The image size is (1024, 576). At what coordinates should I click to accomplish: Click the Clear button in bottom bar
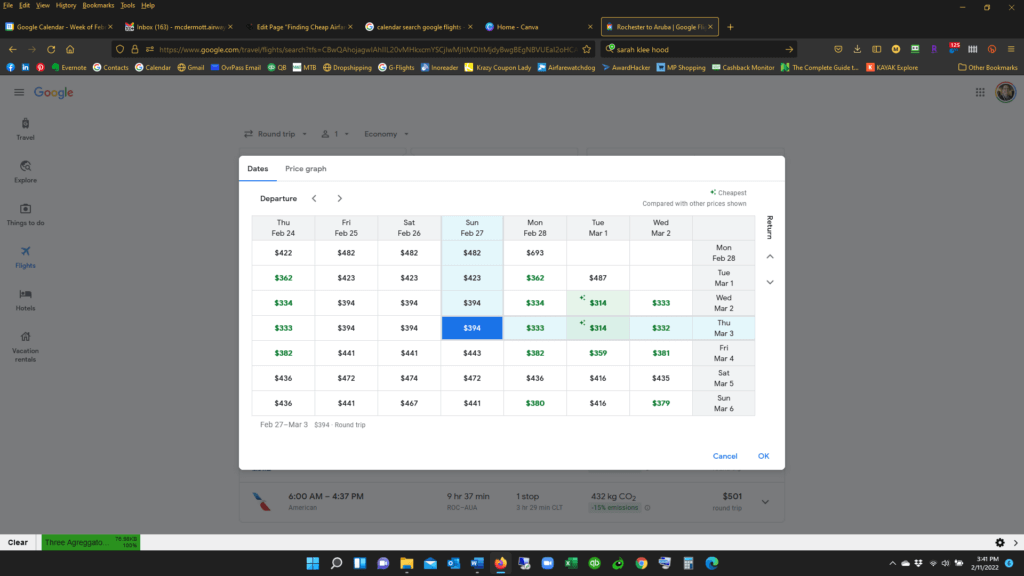click(x=18, y=542)
